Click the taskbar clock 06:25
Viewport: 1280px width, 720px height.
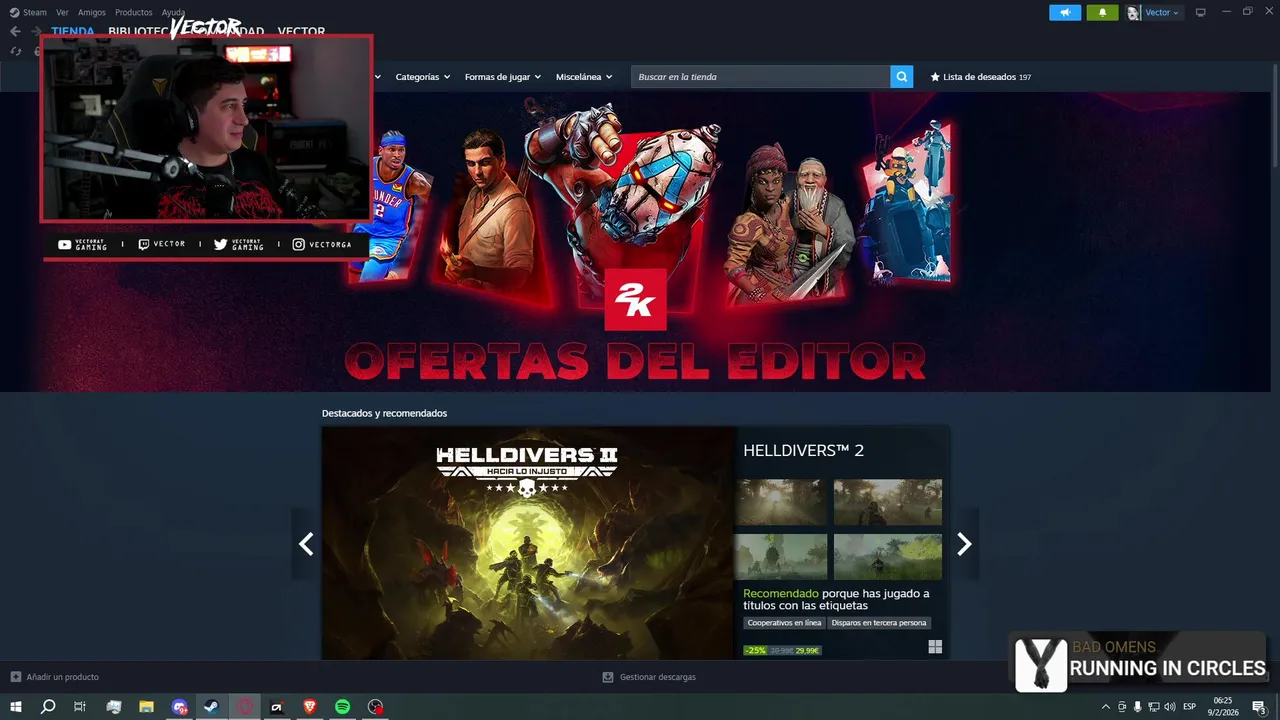tap(1223, 707)
